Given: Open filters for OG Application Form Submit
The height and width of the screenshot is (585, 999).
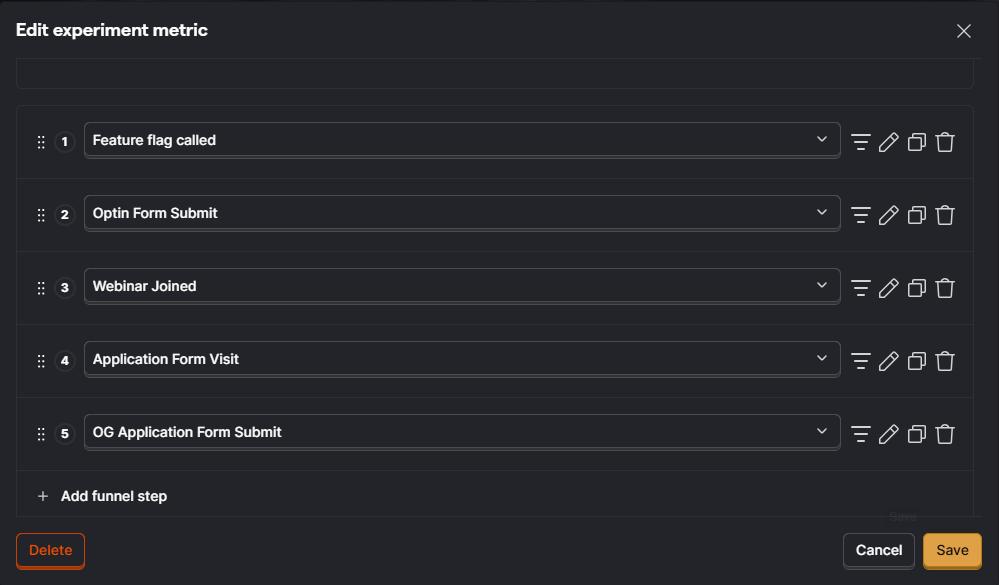Looking at the screenshot, I should (860, 434).
